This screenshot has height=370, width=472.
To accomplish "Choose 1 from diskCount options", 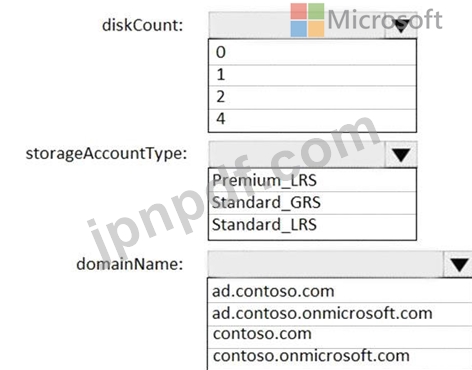I will point(312,75).
